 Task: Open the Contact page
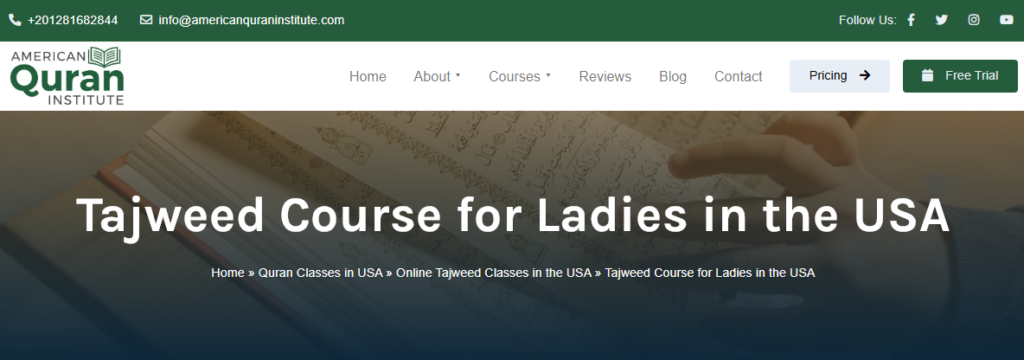tap(738, 76)
